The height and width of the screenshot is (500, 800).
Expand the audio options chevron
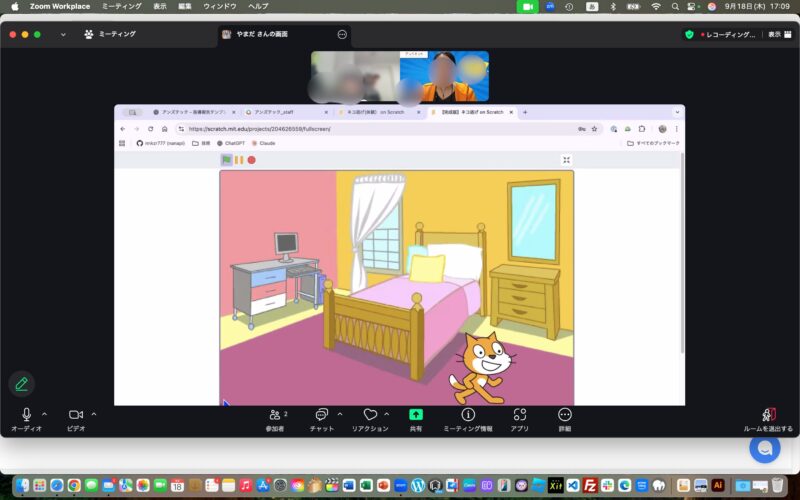pyautogui.click(x=44, y=413)
